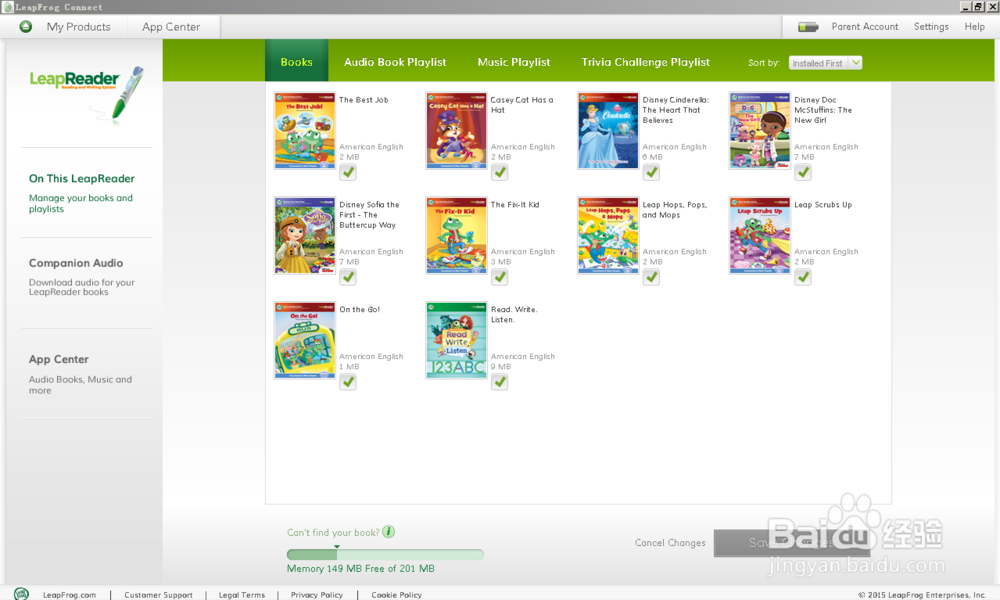Restore the LeapFrog Connect window

pos(978,7)
